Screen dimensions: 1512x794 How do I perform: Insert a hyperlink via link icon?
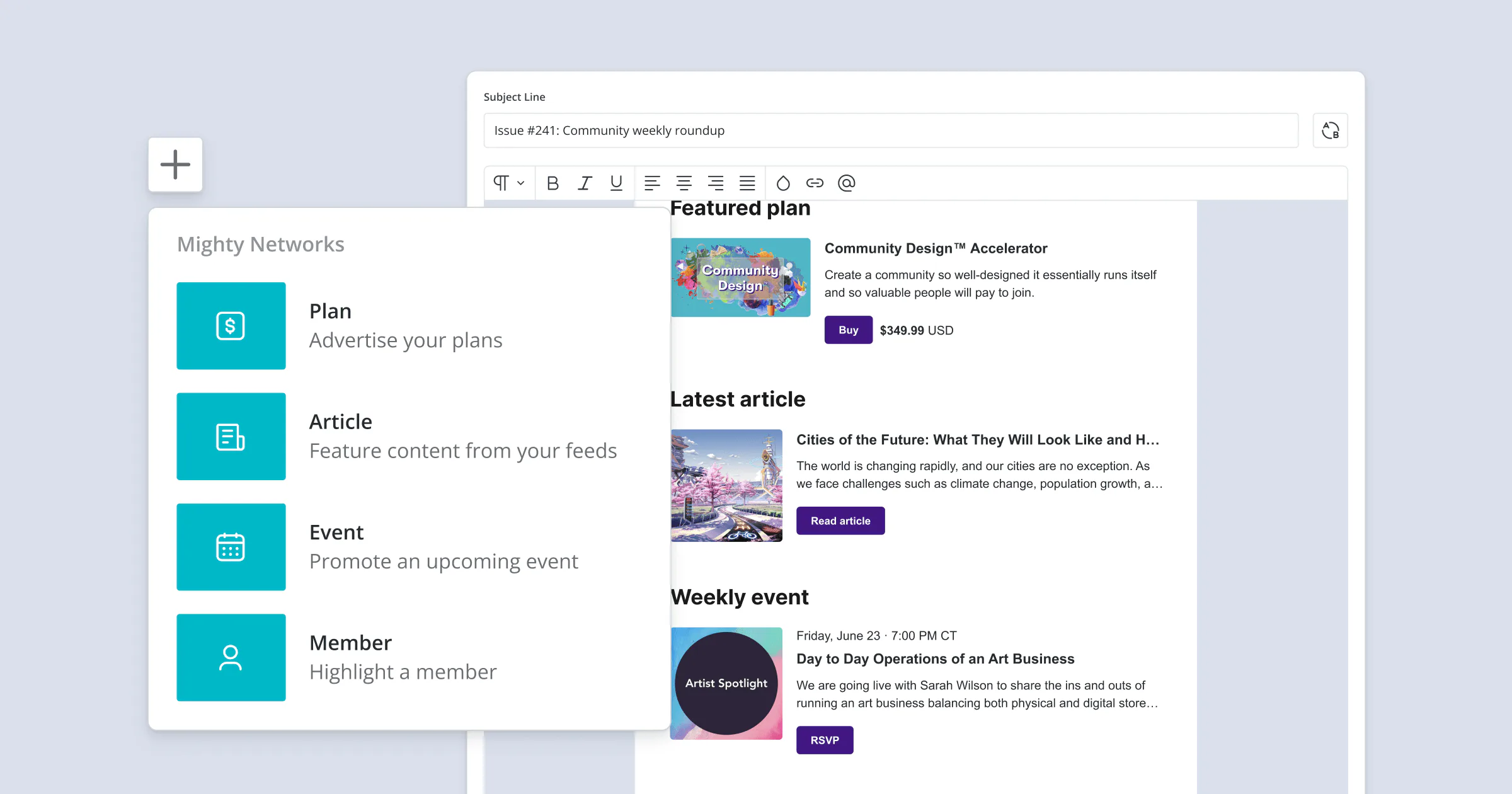pyautogui.click(x=815, y=183)
